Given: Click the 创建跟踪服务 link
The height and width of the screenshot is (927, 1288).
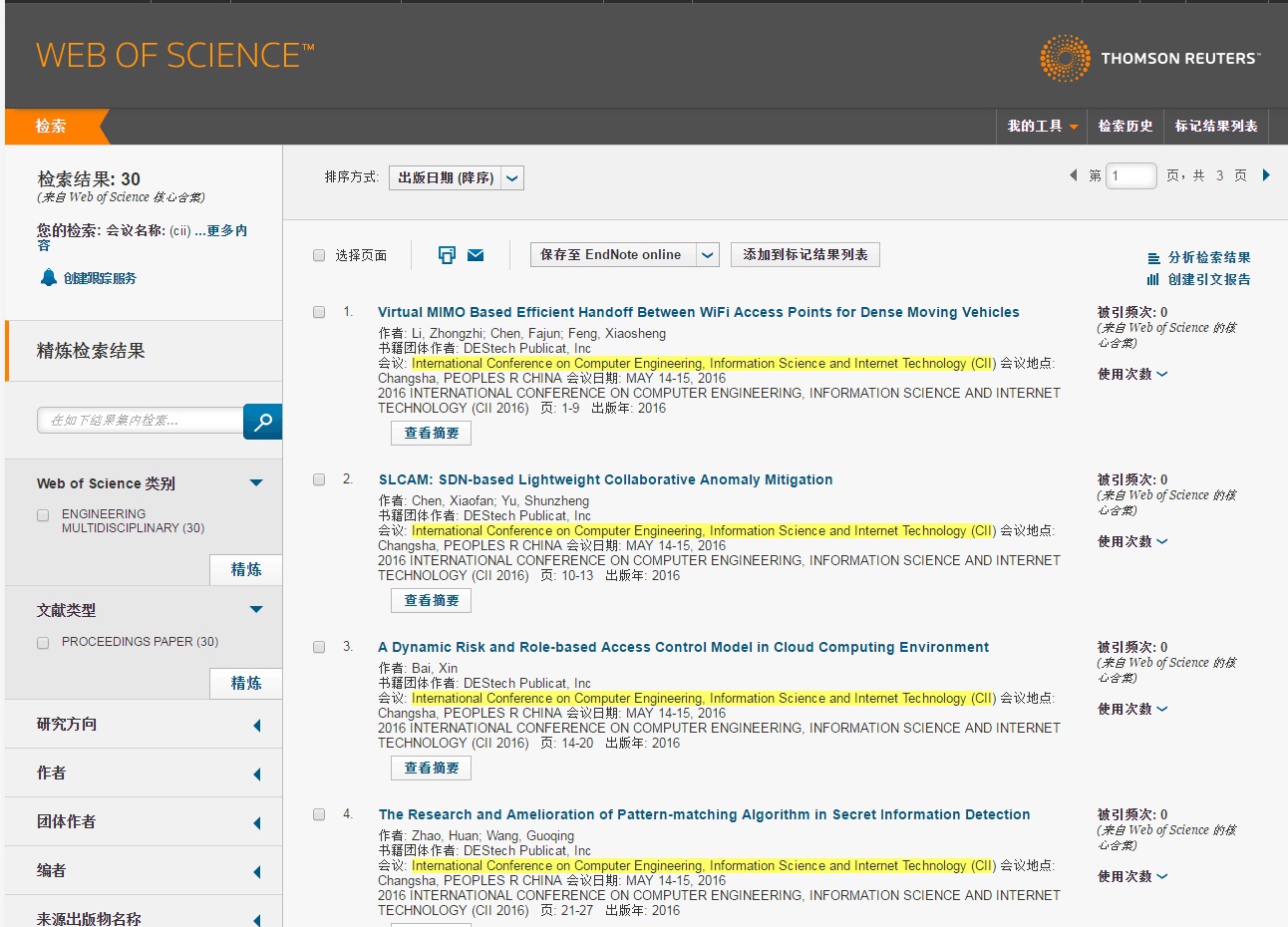Looking at the screenshot, I should [x=100, y=278].
